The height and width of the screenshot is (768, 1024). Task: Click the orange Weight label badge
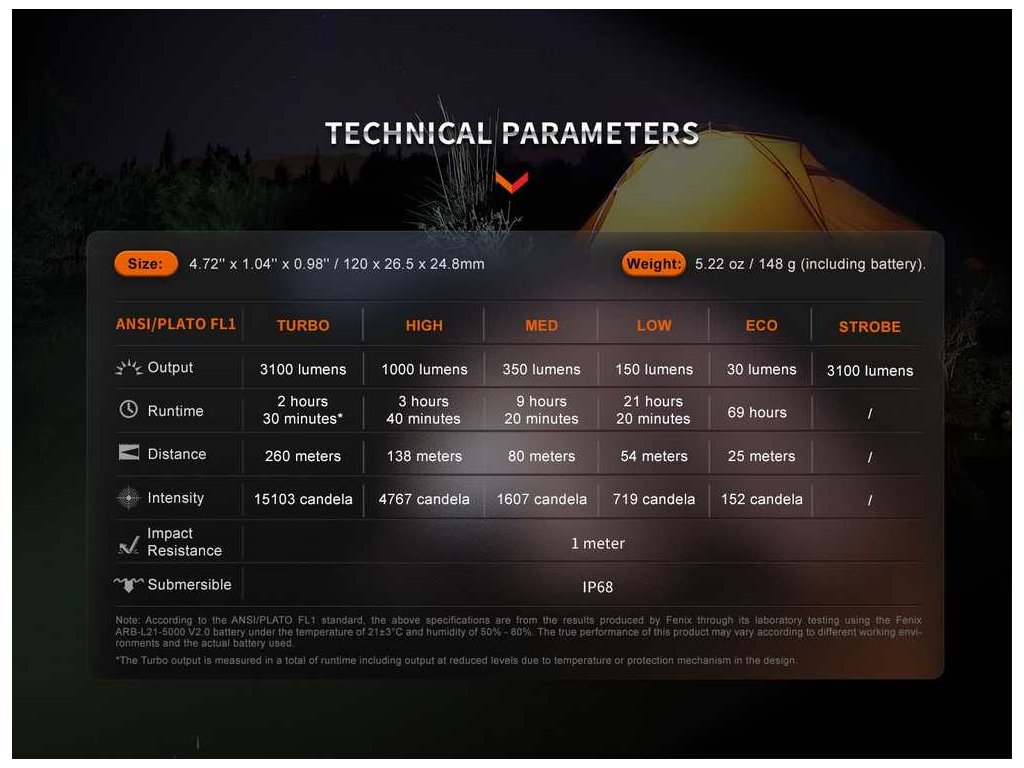click(x=653, y=264)
